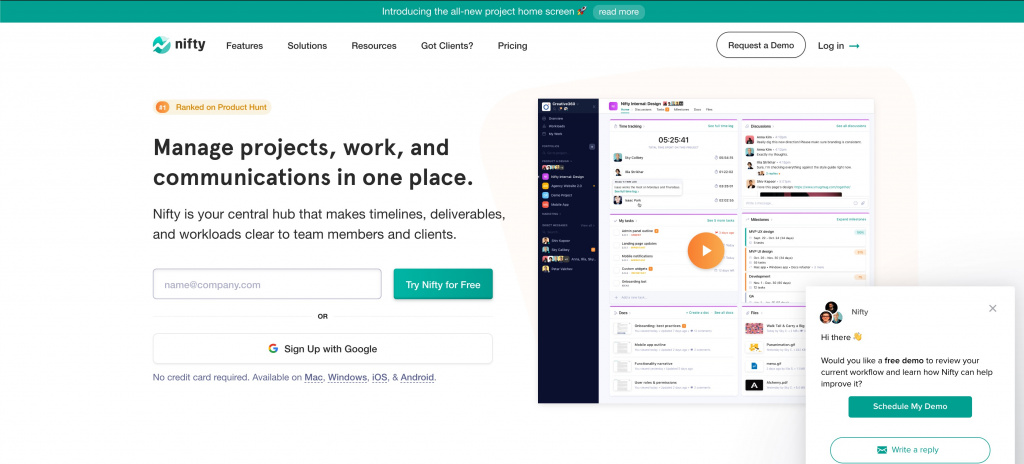Expand the Resources menu
This screenshot has width=1024, height=464.
tap(374, 46)
